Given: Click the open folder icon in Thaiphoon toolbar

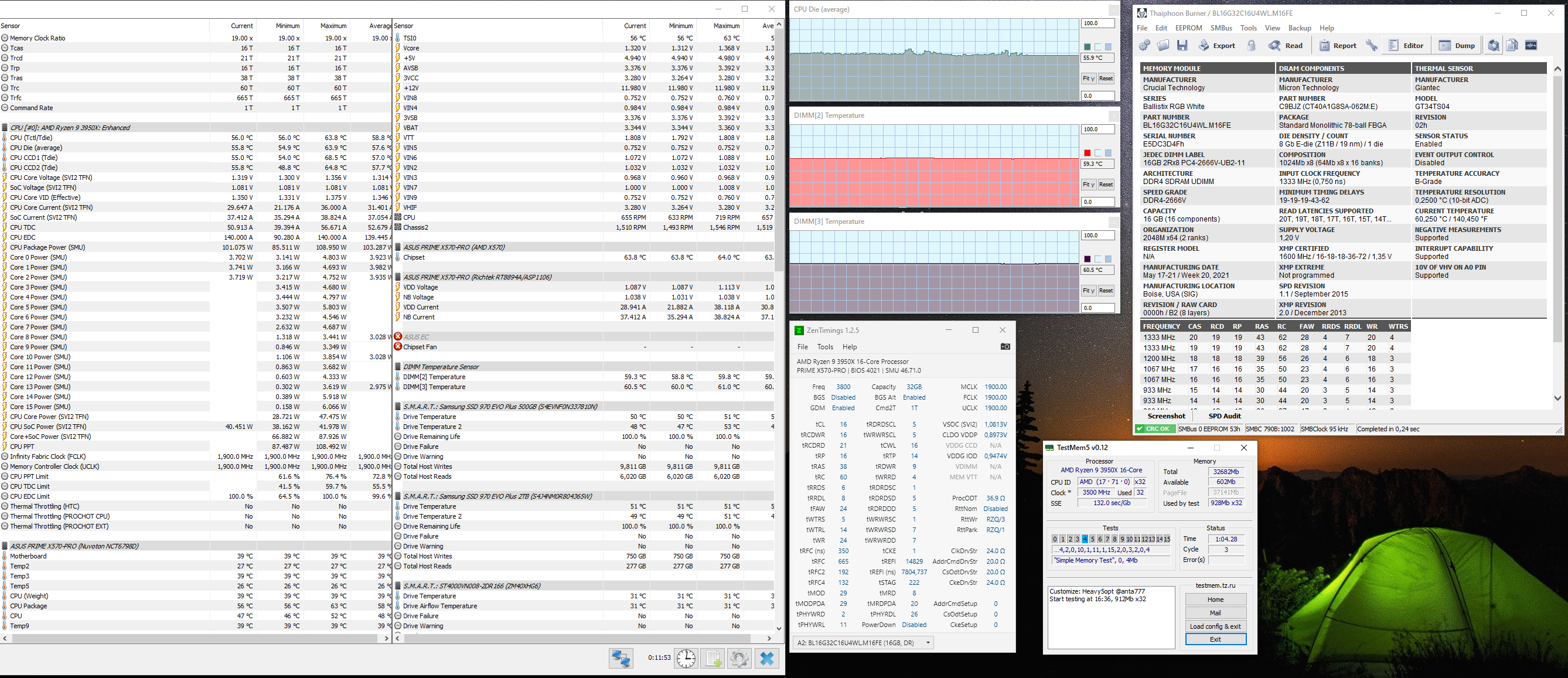Looking at the screenshot, I should click(1163, 46).
